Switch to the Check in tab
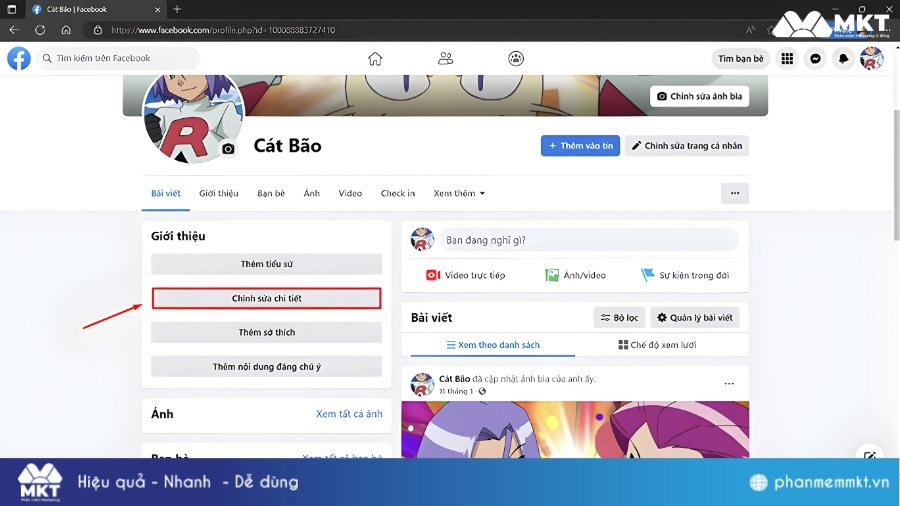Image resolution: width=900 pixels, height=506 pixels. (398, 193)
